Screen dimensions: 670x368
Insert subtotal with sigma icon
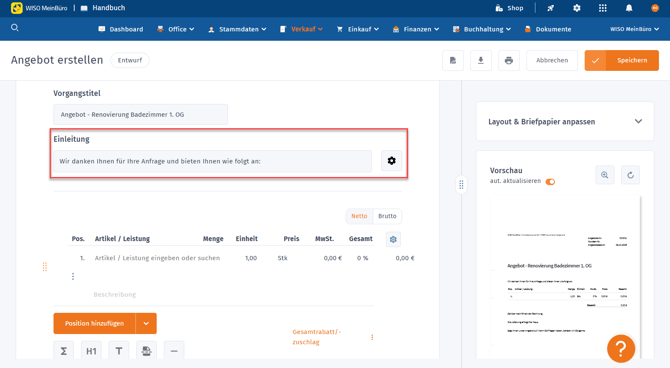pos(64,351)
